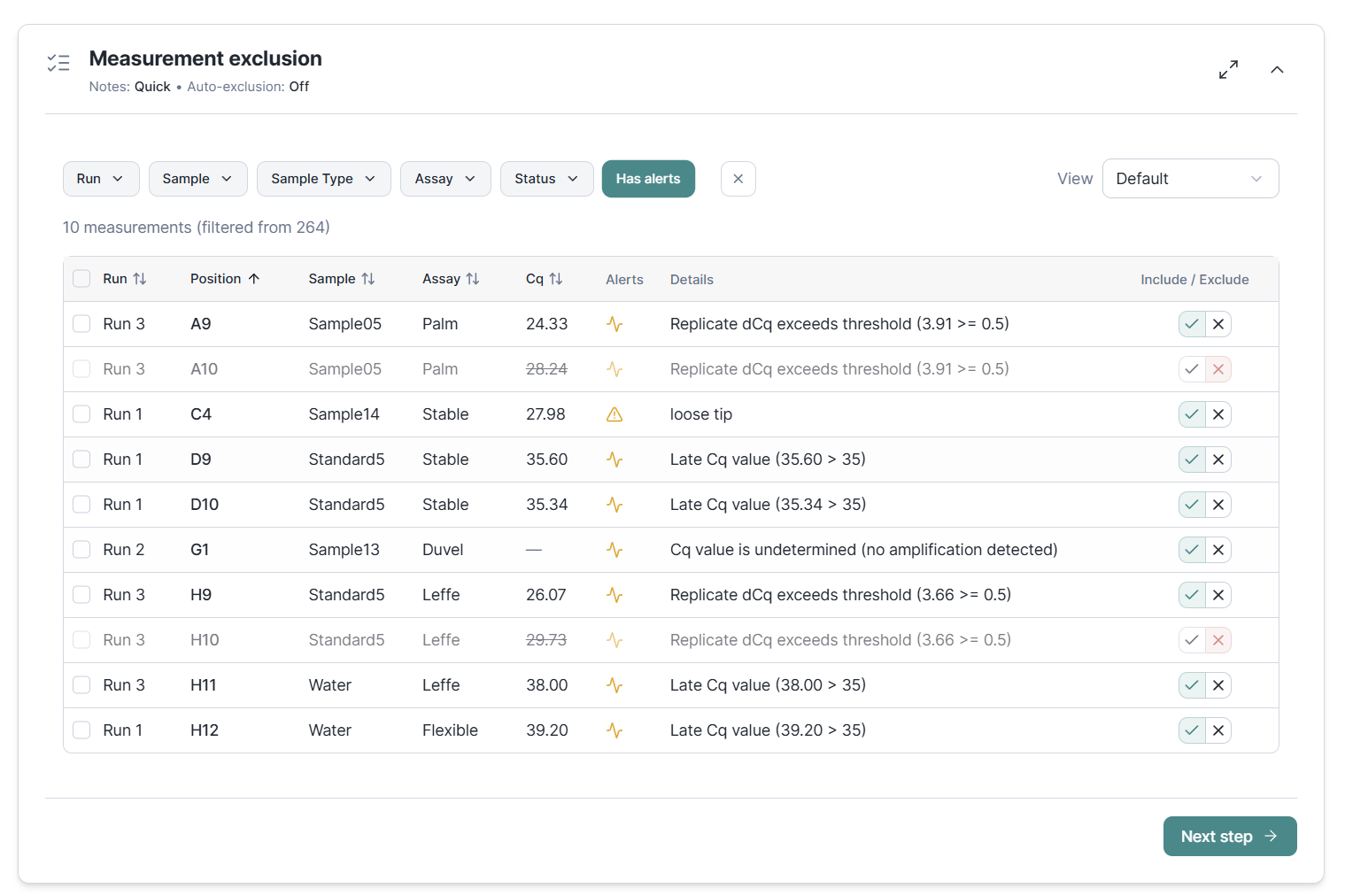Click the alert waveform icon on the H12 row
1345x896 pixels.
point(615,730)
